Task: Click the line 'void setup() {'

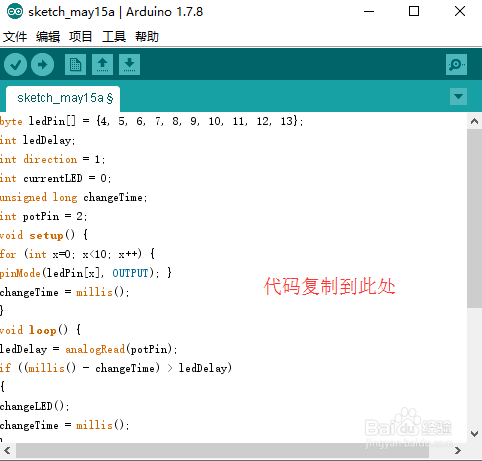Action: 44,235
